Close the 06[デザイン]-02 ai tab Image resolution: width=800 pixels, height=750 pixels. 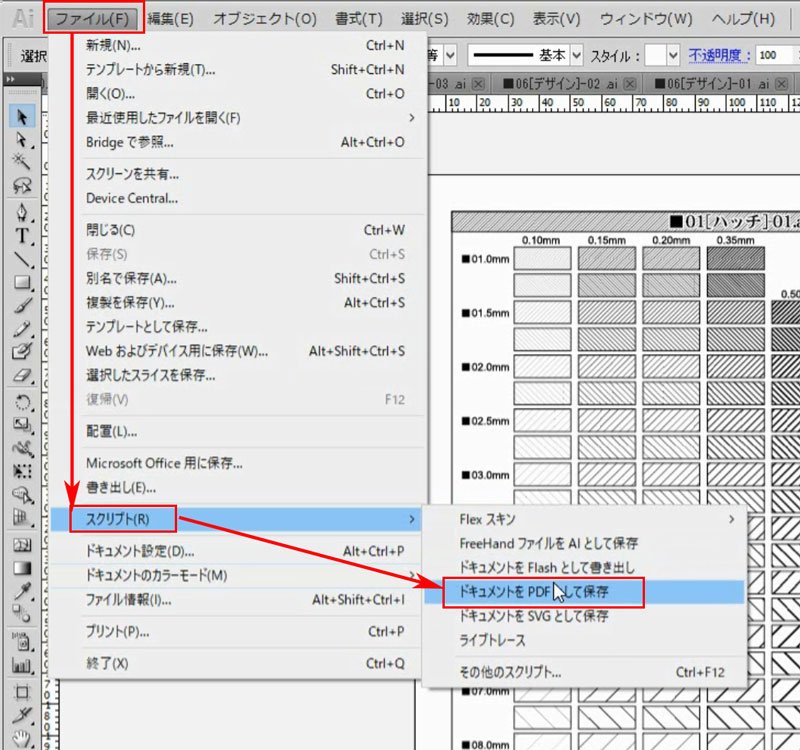(630, 84)
